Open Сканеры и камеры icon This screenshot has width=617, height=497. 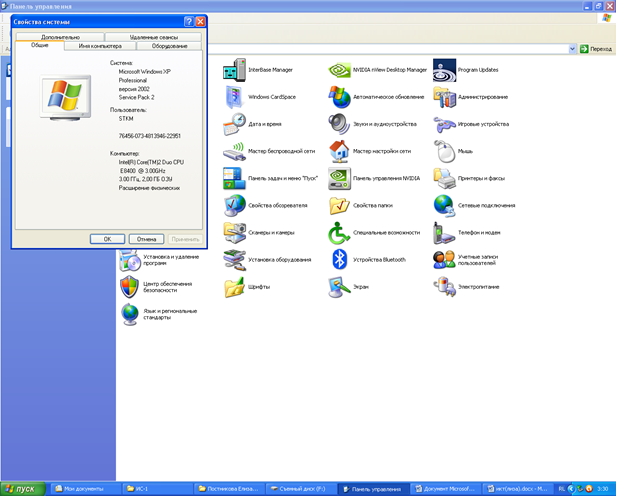pos(235,233)
